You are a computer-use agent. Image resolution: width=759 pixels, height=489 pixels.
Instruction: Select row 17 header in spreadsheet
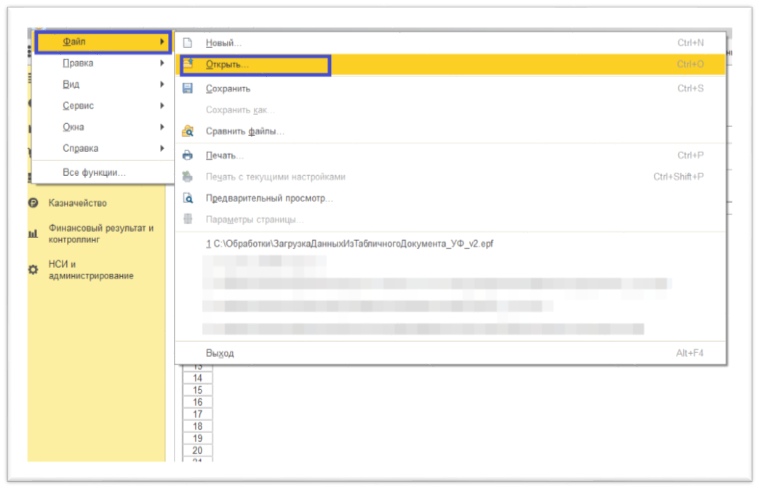[x=197, y=413]
